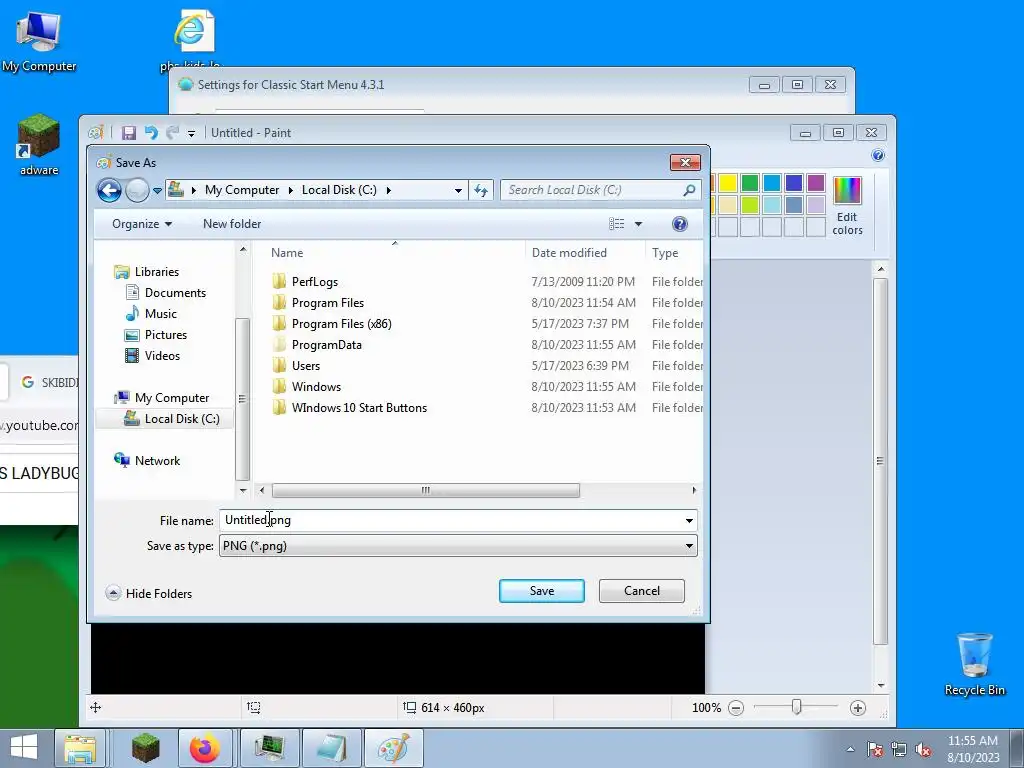Click the Paint Help question mark icon
The image size is (1024, 768).
(x=878, y=155)
